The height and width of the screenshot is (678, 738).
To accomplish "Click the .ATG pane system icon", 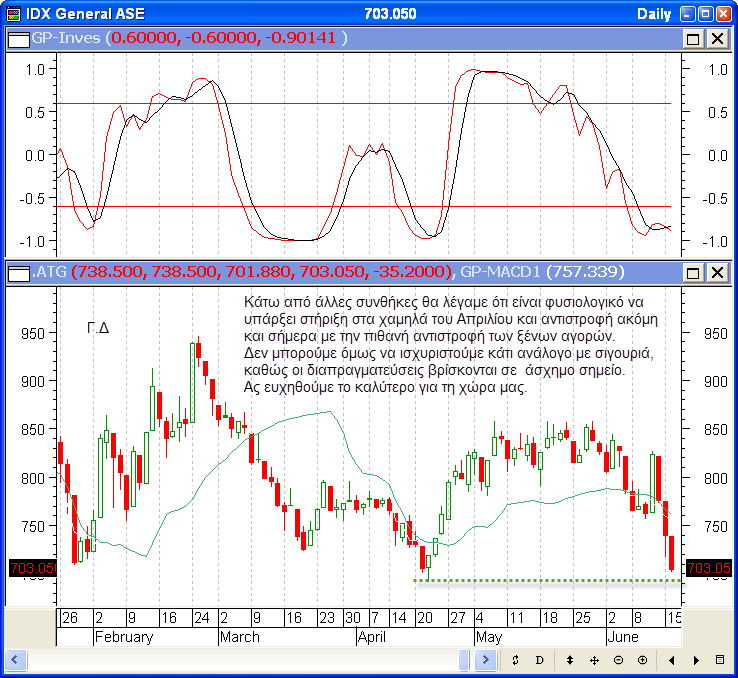I will click(x=19, y=273).
